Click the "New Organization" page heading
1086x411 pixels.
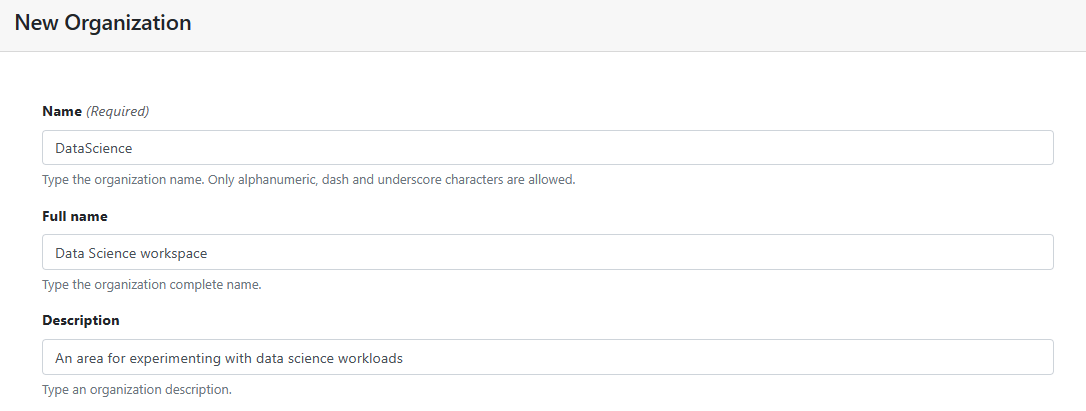coord(103,23)
